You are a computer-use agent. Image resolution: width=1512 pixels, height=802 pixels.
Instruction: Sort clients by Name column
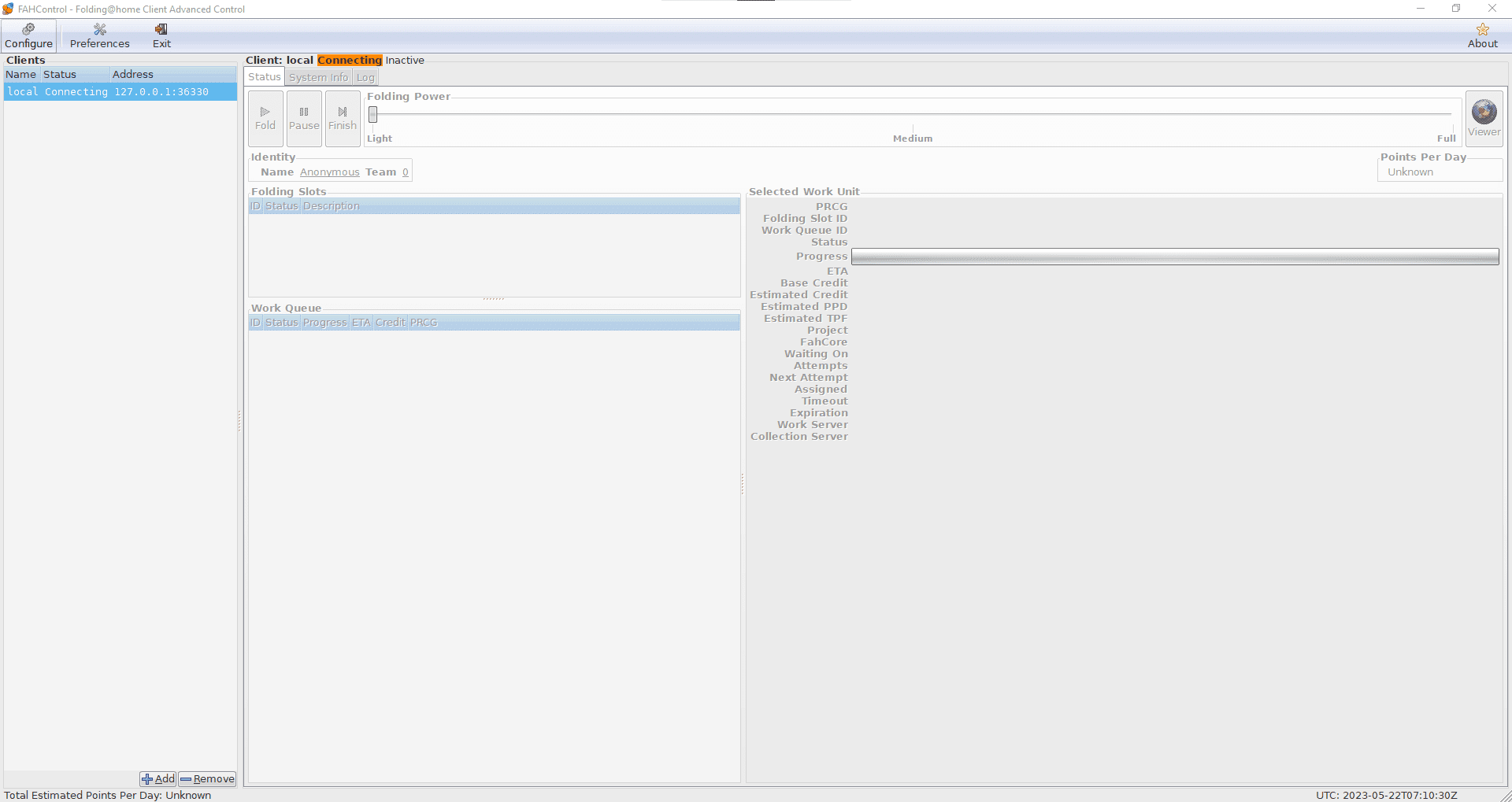pyautogui.click(x=21, y=75)
